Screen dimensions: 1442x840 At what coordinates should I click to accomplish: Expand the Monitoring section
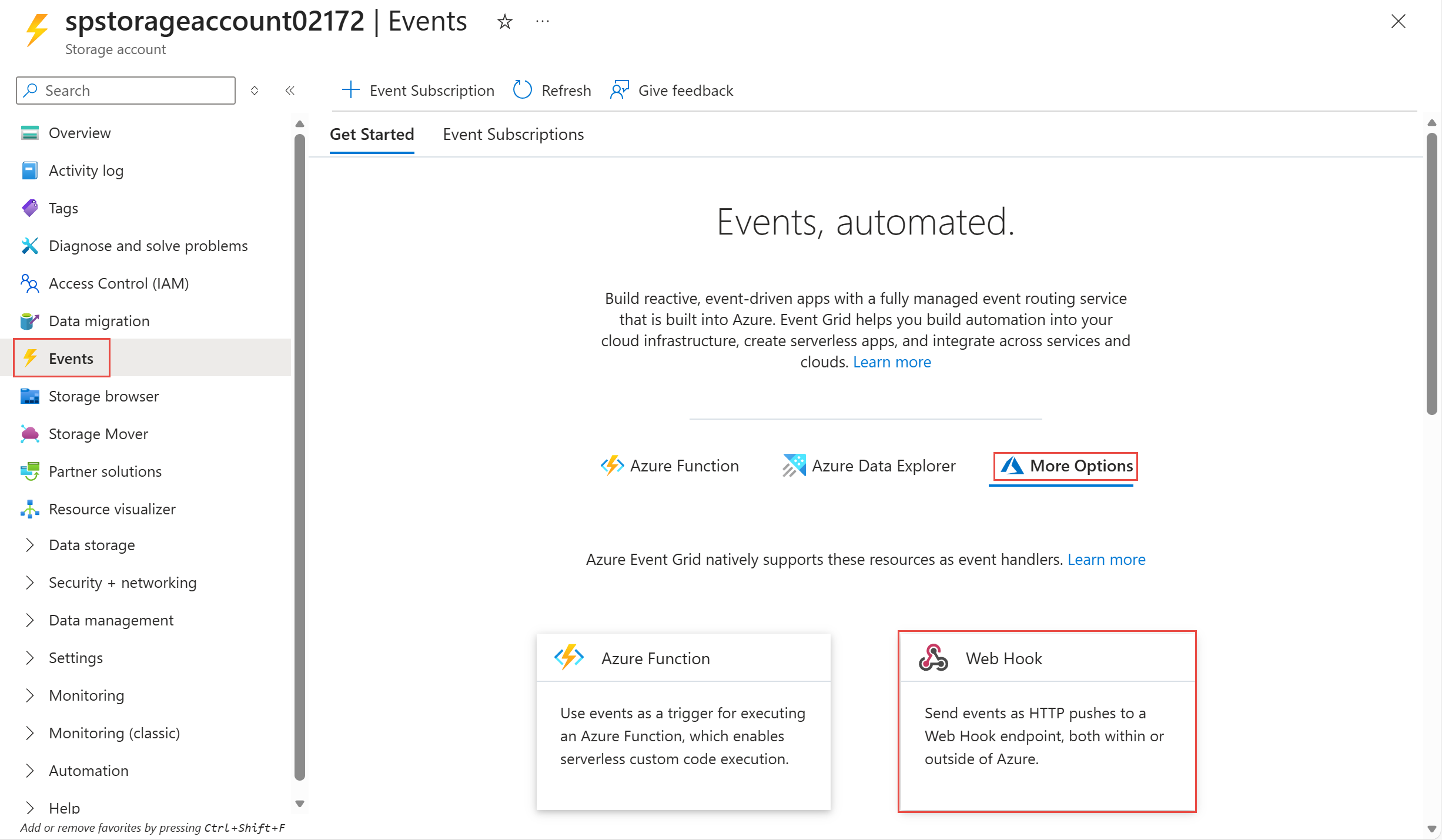[x=30, y=695]
